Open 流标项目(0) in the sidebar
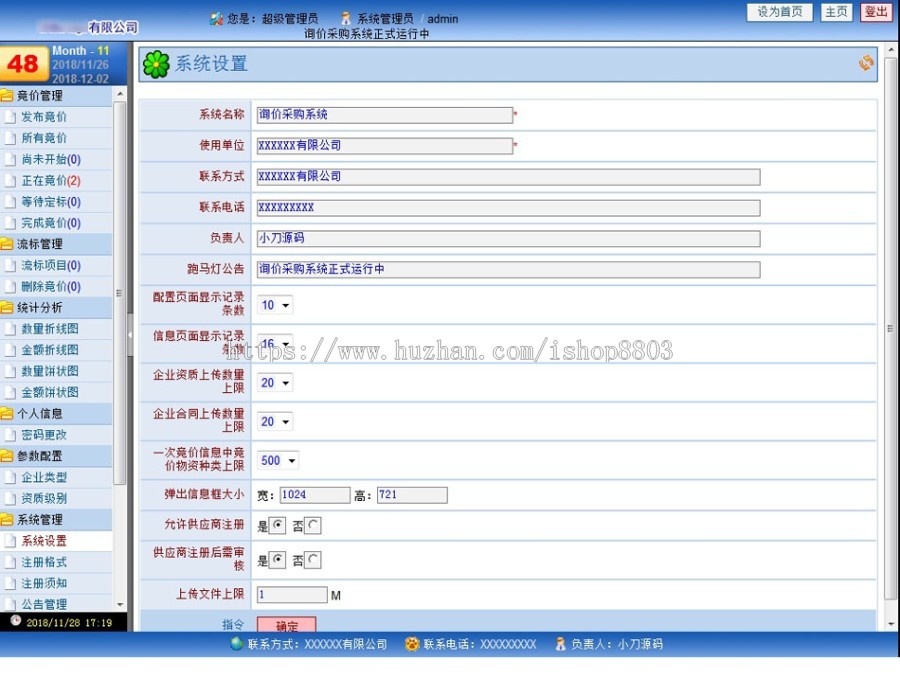 point(51,265)
